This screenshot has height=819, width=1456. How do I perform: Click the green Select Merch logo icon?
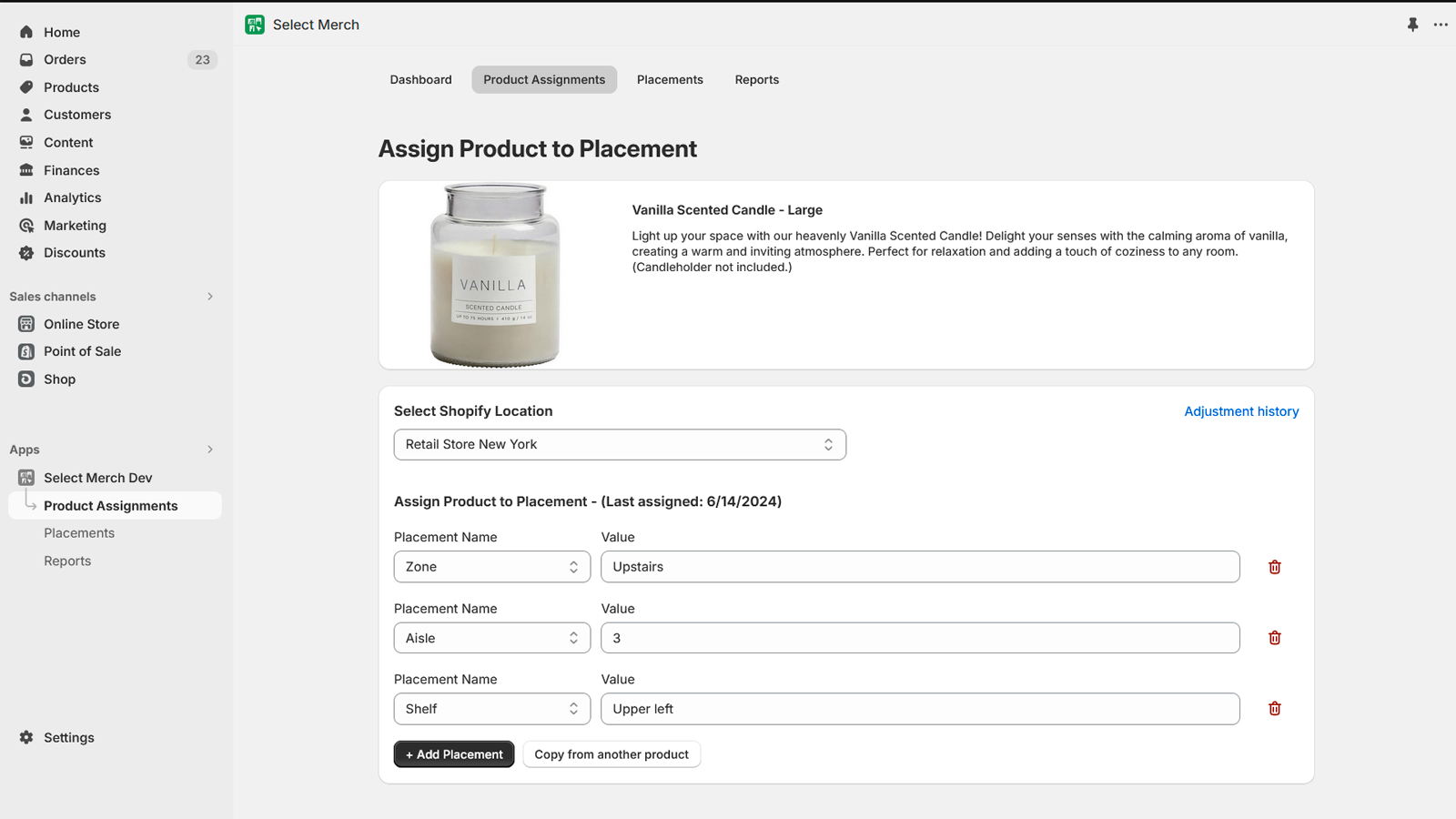[255, 25]
